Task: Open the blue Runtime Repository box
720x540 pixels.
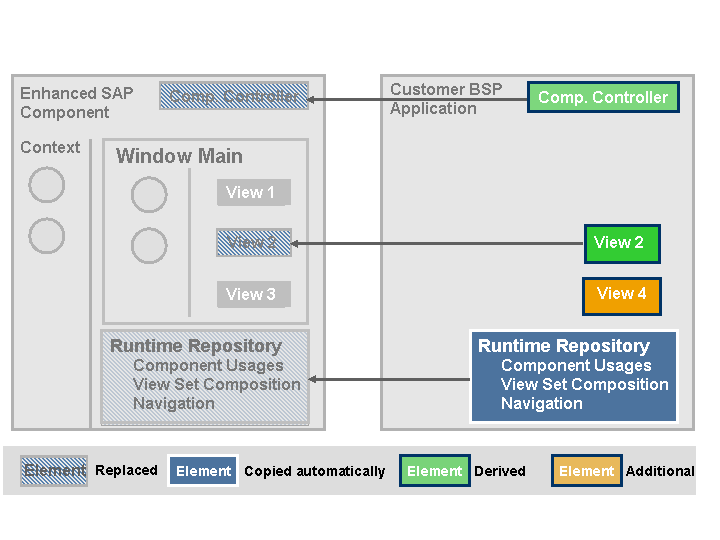Action: (574, 375)
